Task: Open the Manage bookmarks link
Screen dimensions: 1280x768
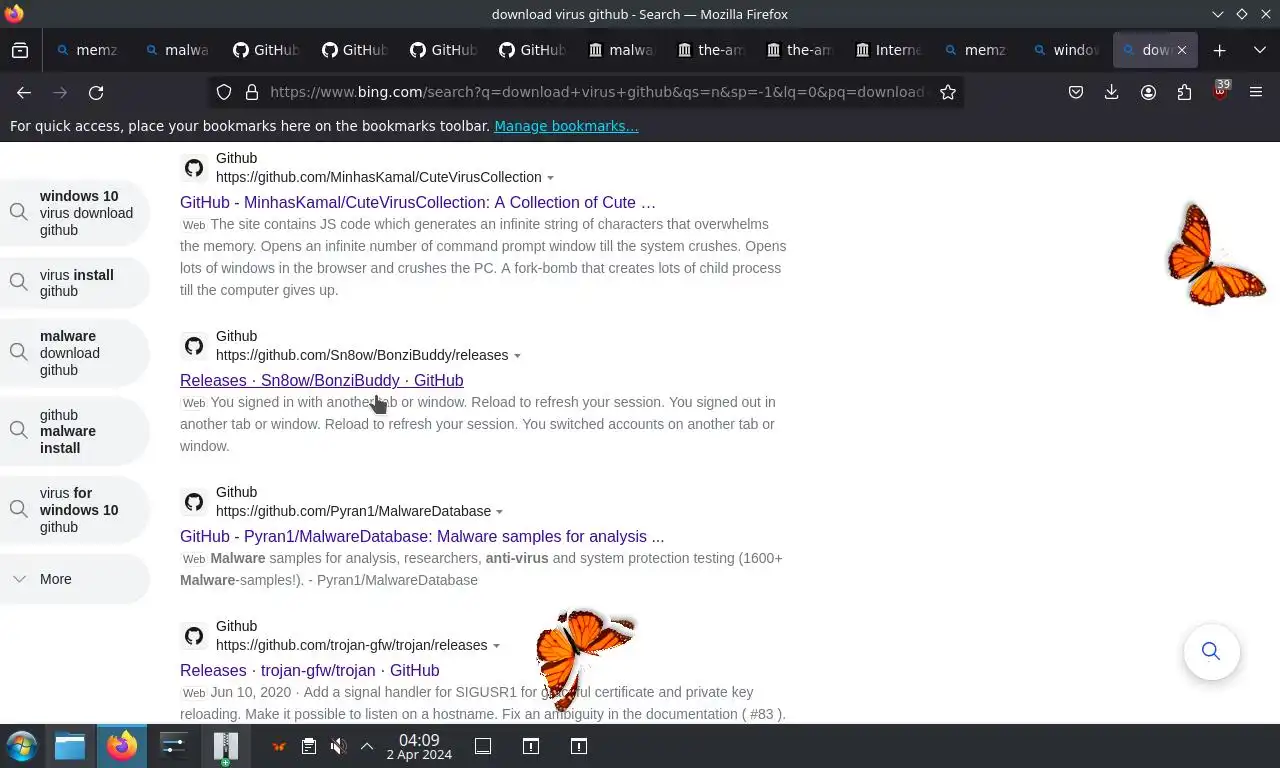Action: point(566,126)
